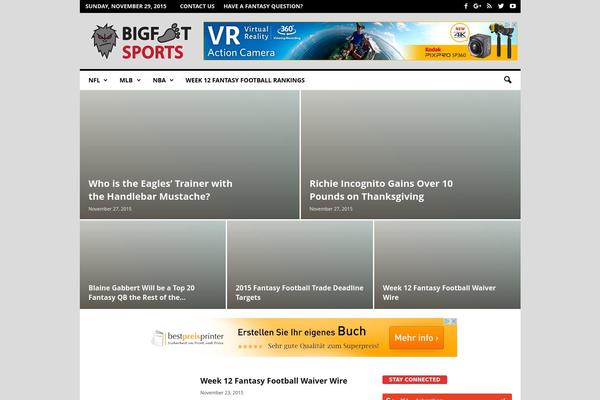Click the Bigfoot Sports logo
This screenshot has height=400, width=600.
pyautogui.click(x=141, y=41)
